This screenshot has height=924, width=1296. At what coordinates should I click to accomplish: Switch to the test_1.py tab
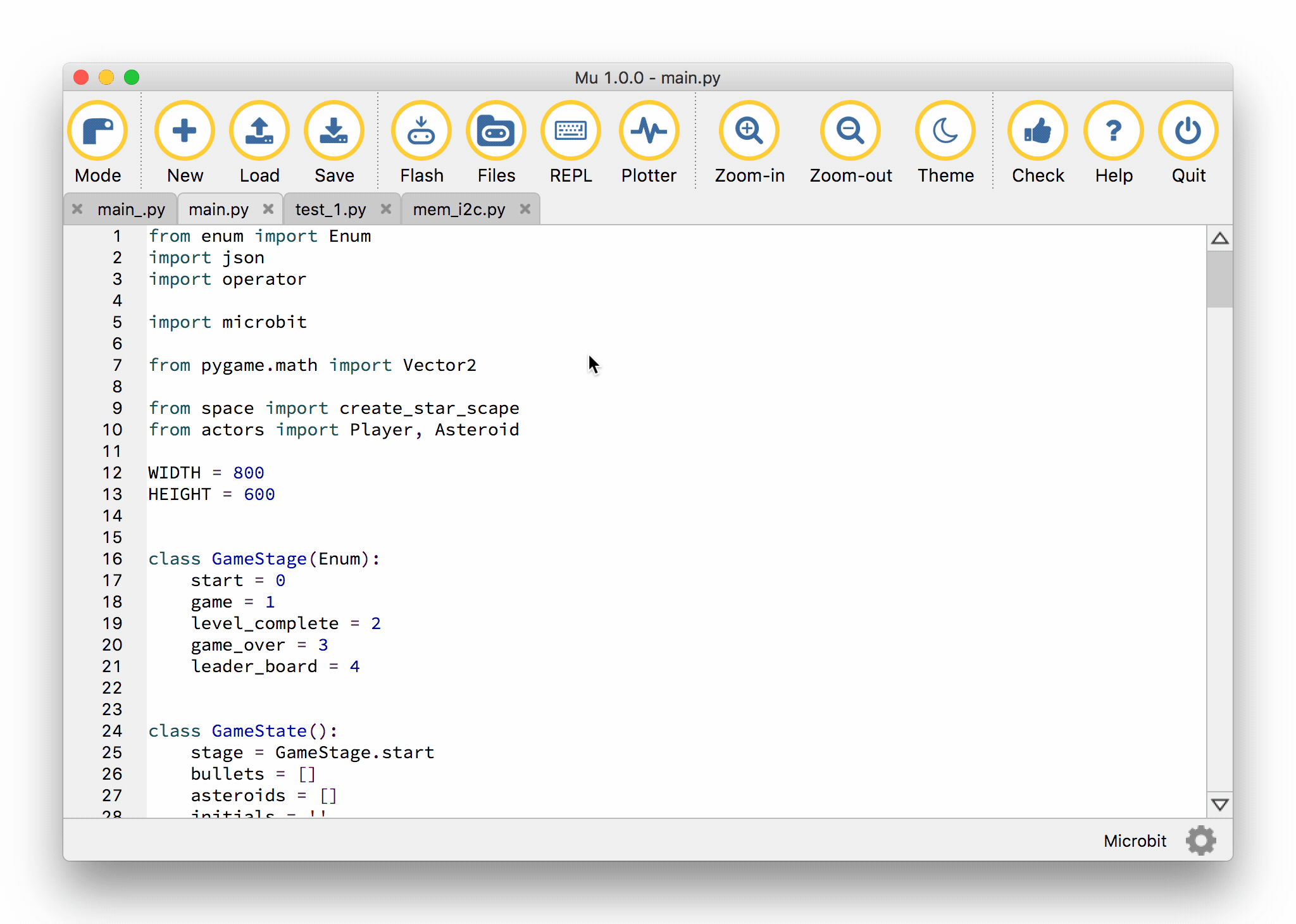click(x=330, y=209)
